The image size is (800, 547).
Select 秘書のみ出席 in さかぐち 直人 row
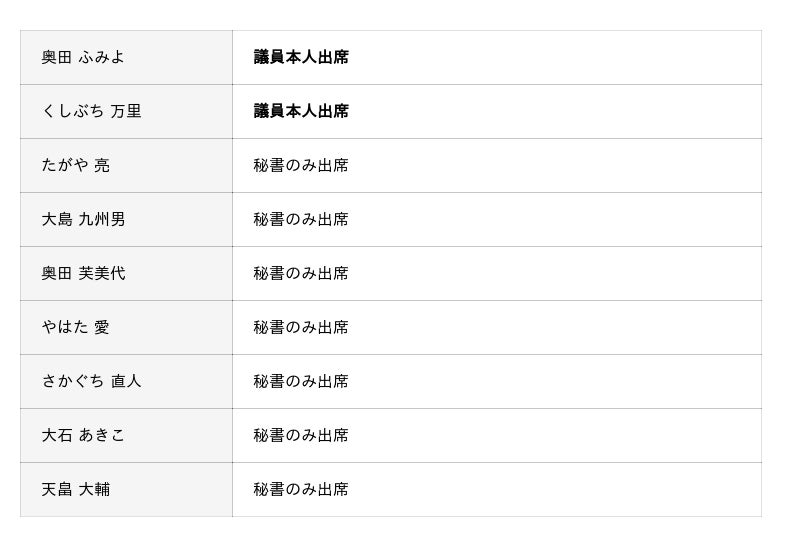301,382
